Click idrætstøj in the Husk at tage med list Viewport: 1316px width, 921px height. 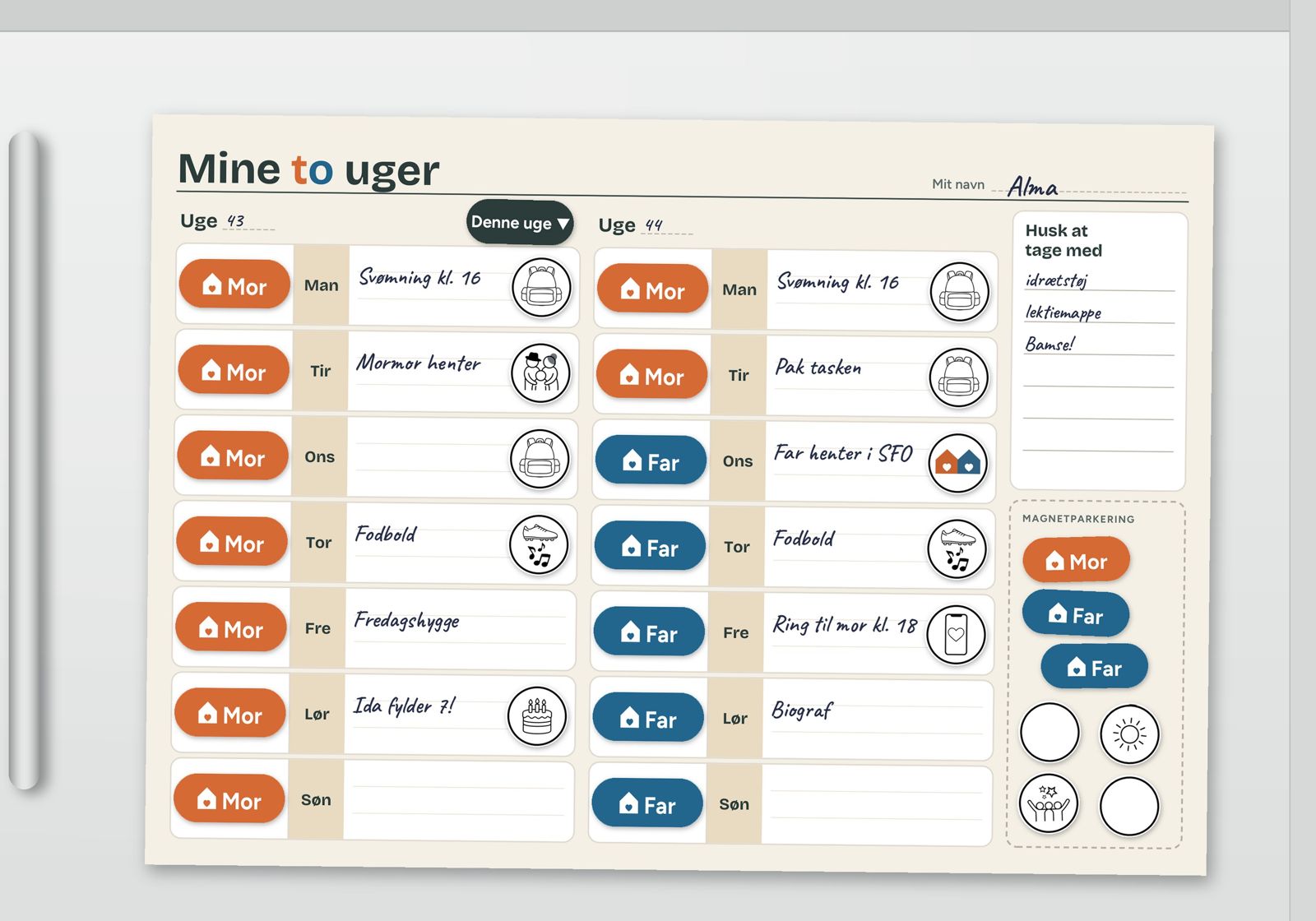point(1057,280)
